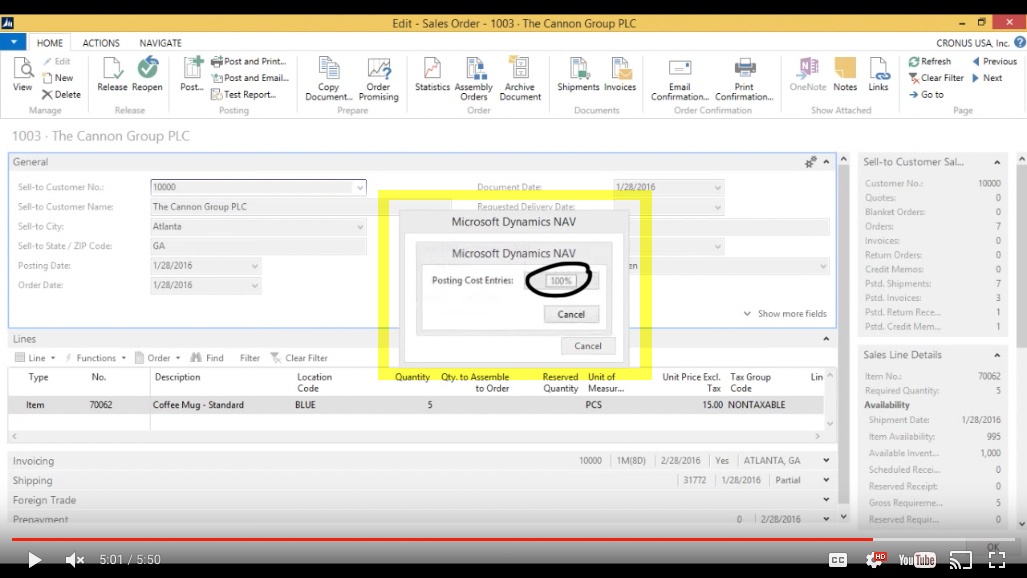
Task: Expand the Foreign Trade FastTab
Action: (826, 500)
